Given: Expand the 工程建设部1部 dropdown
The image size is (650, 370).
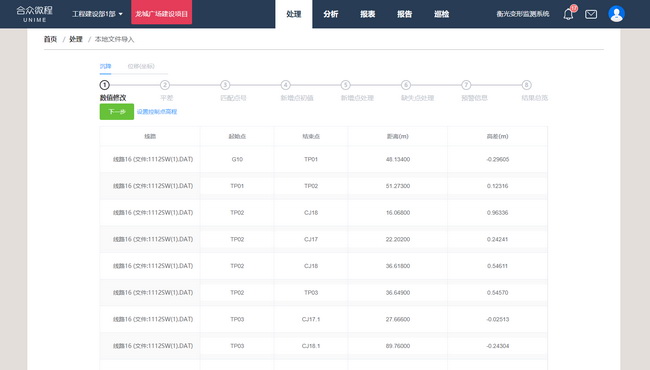Looking at the screenshot, I should coord(97,14).
